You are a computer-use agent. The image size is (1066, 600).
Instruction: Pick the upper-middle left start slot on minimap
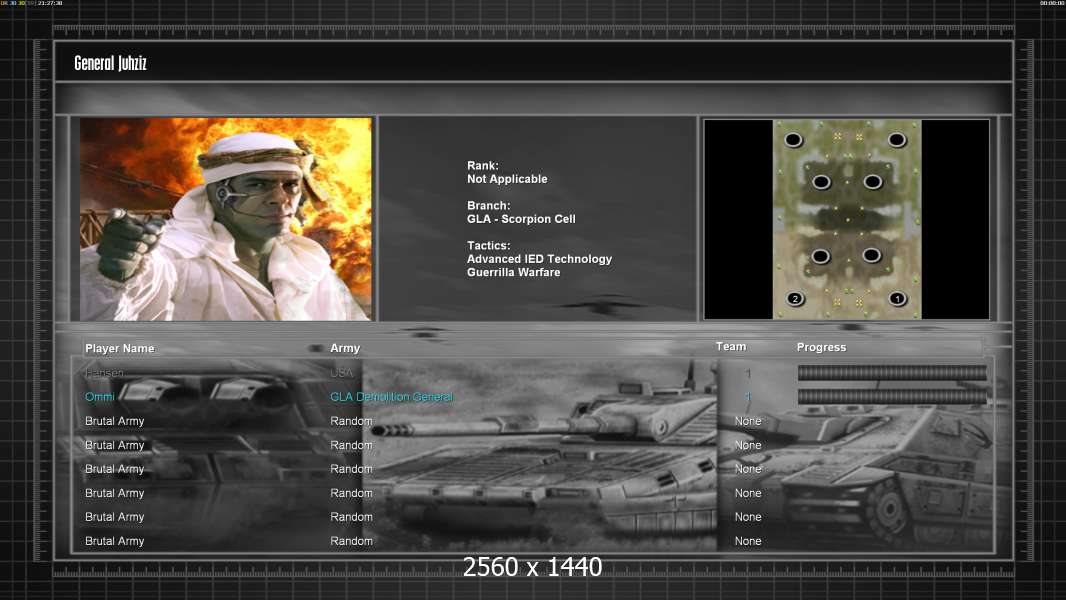821,182
